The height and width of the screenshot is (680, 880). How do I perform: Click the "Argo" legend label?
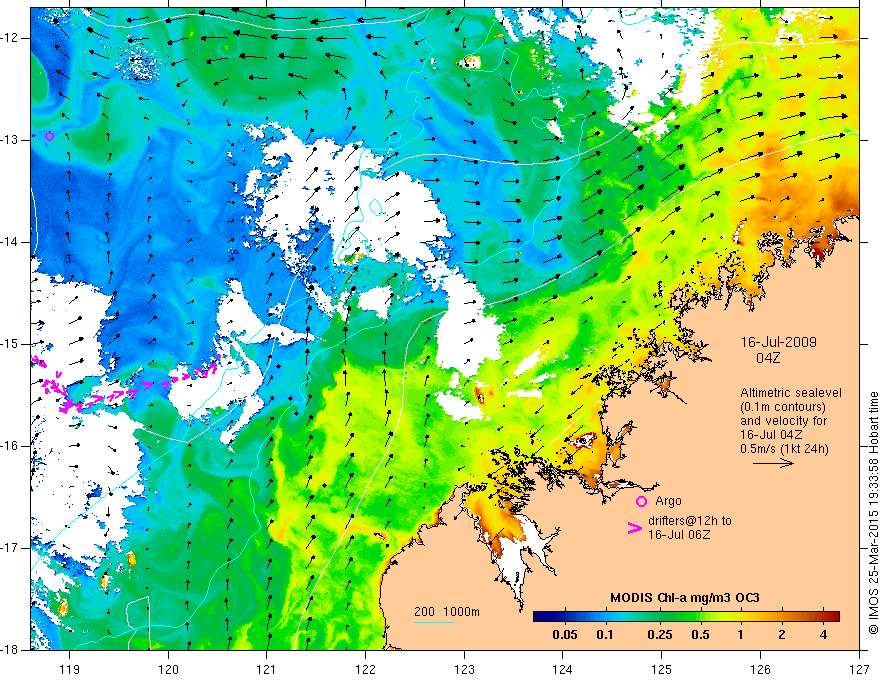[x=668, y=501]
